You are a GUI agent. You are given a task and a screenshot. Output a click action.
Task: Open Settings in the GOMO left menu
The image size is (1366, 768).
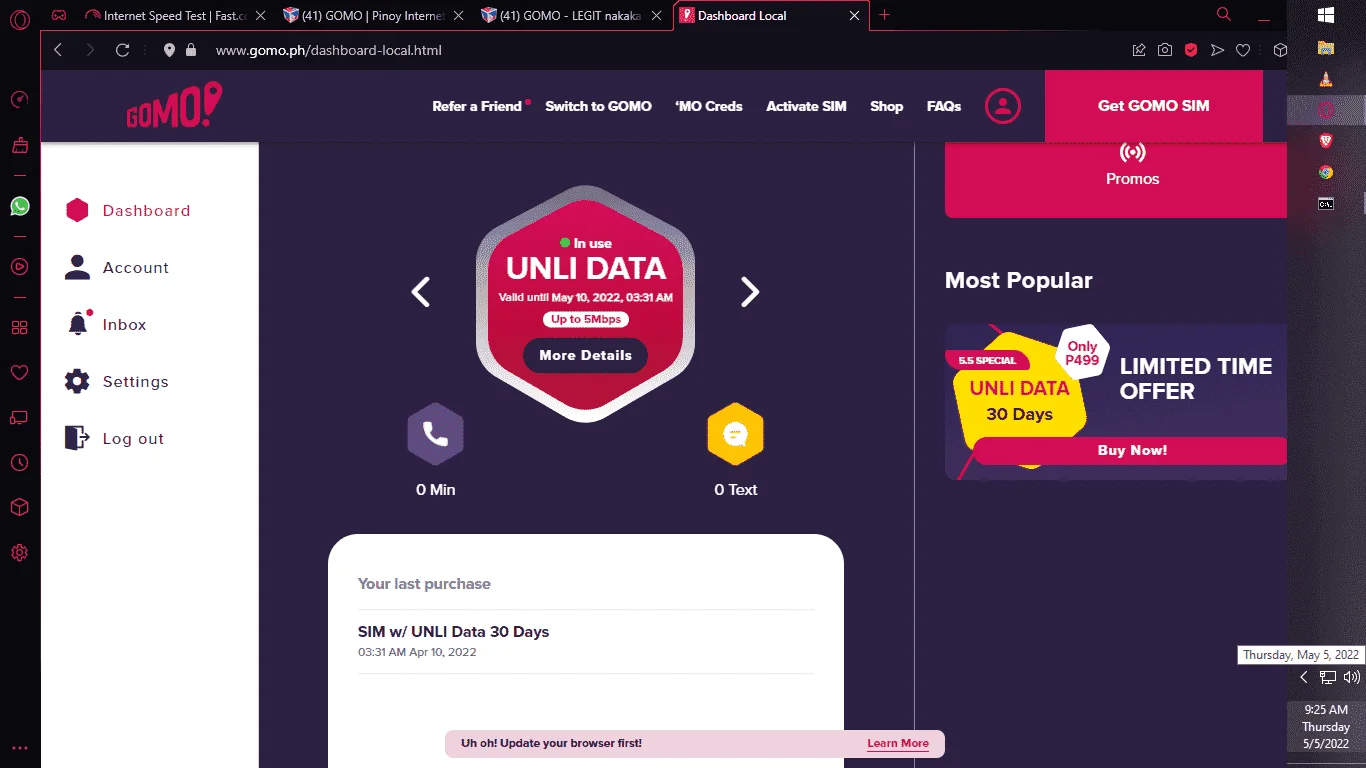117,381
